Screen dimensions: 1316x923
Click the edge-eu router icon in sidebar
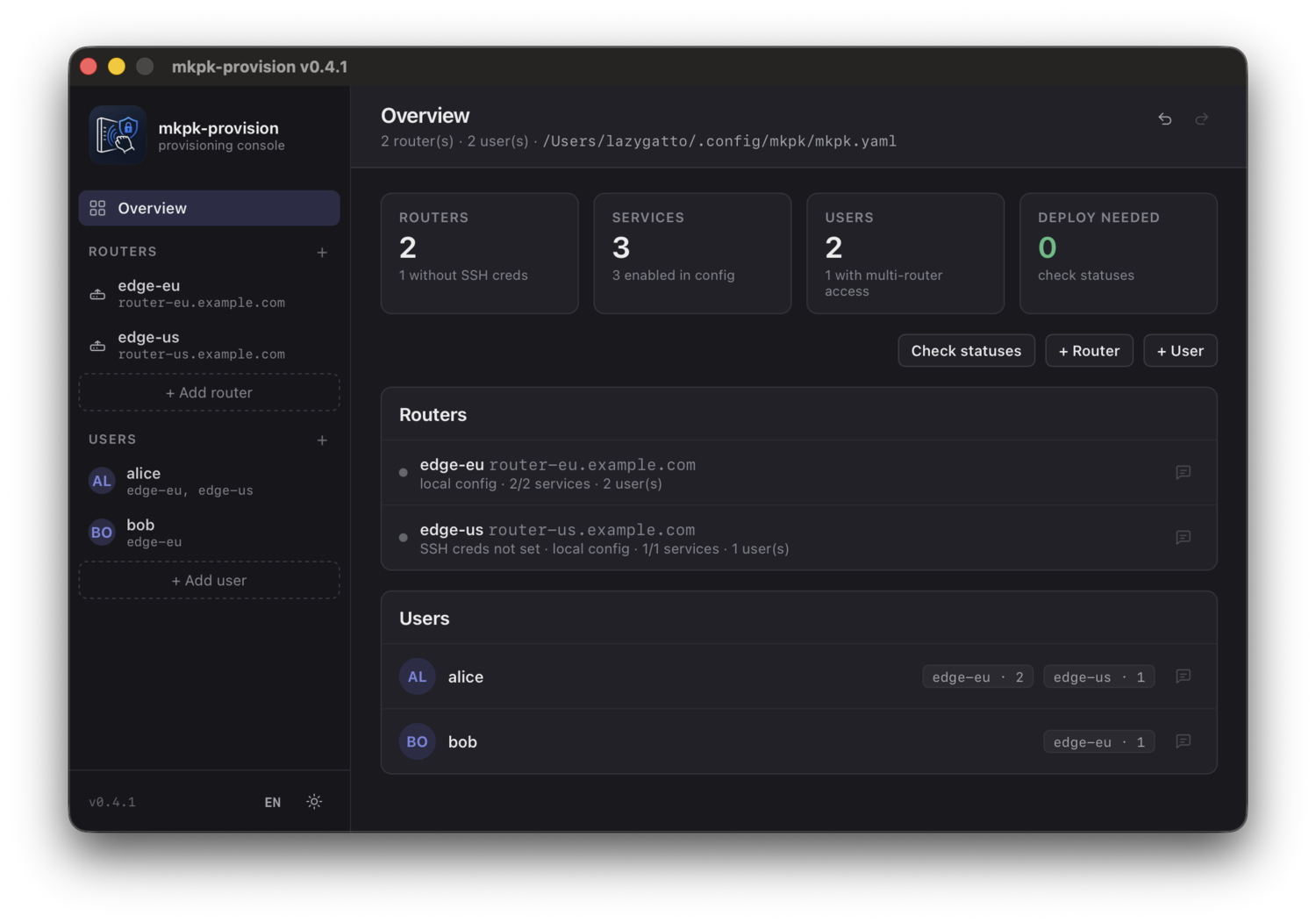[97, 294]
